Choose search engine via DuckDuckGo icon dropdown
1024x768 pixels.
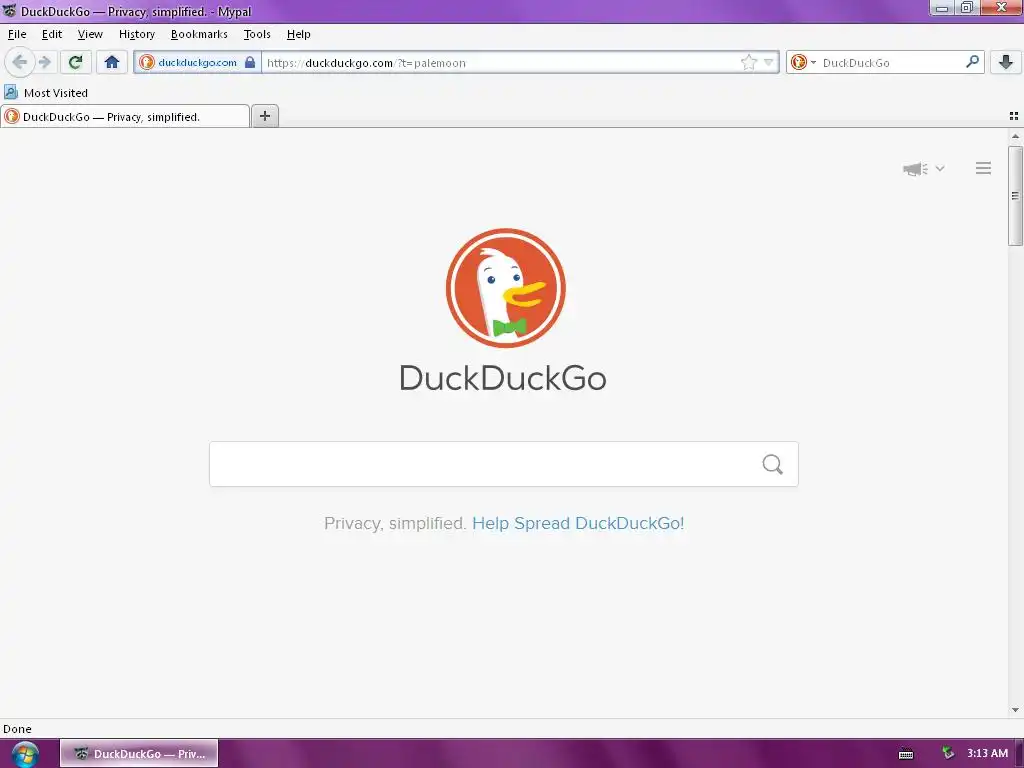(803, 63)
